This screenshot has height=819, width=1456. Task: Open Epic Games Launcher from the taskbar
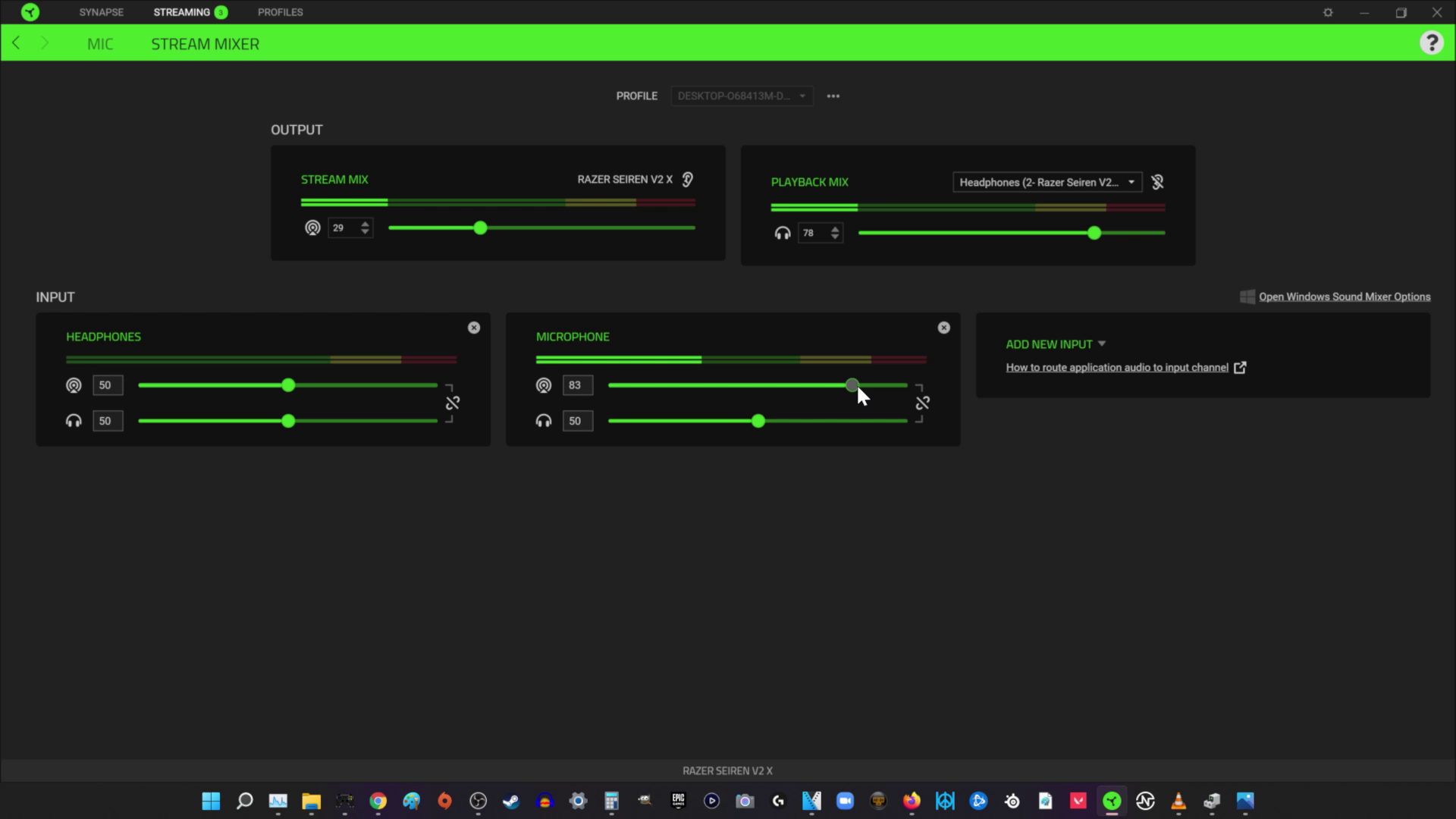(678, 801)
